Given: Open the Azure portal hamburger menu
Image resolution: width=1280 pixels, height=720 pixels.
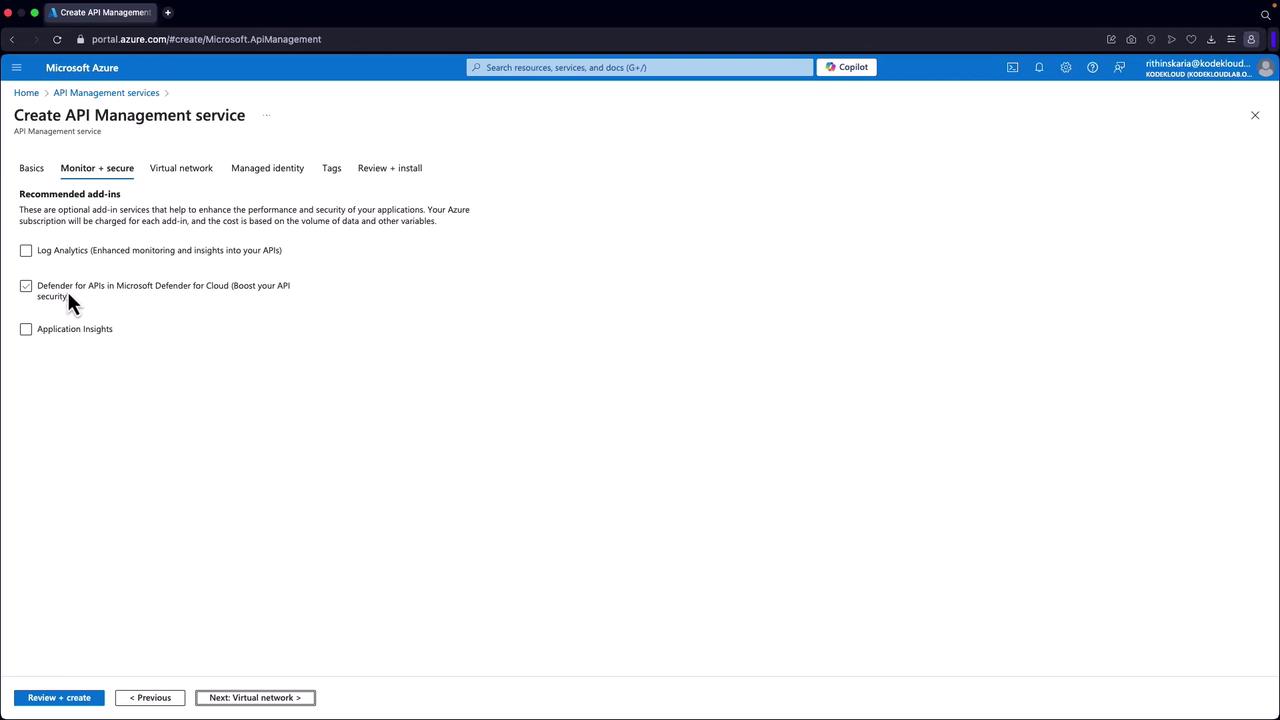Looking at the screenshot, I should 16,67.
